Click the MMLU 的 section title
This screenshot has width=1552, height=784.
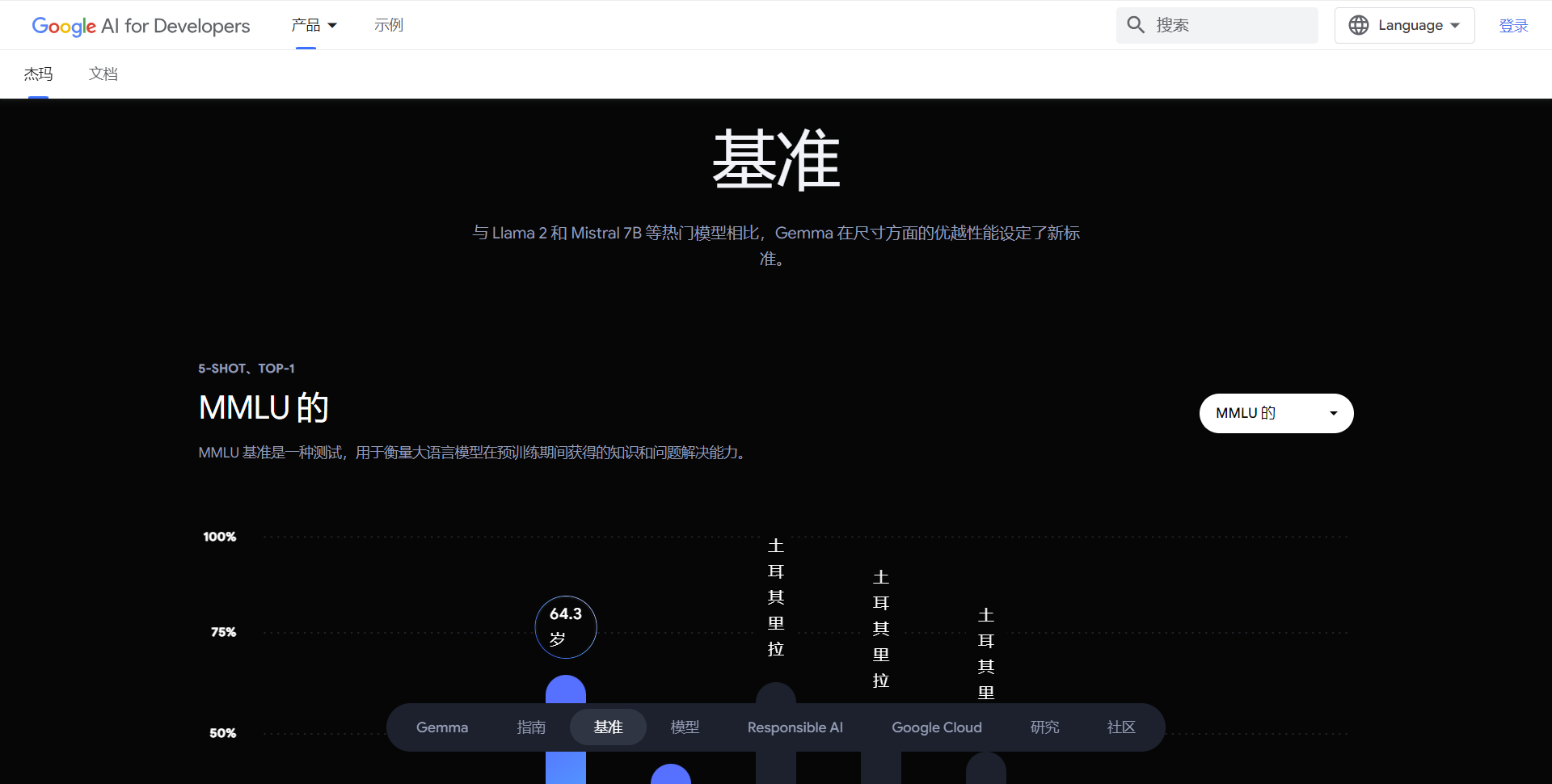tap(264, 407)
